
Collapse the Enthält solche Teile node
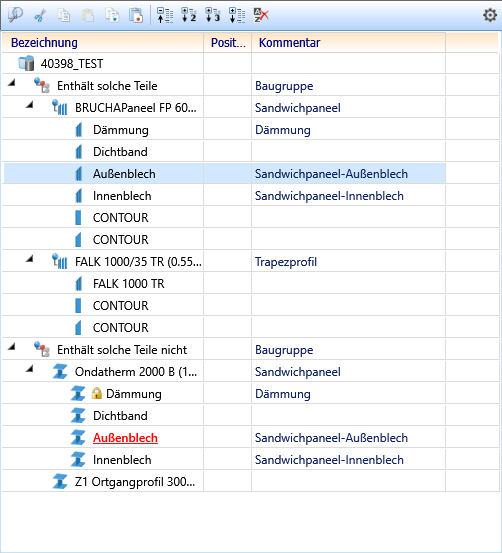(x=12, y=83)
